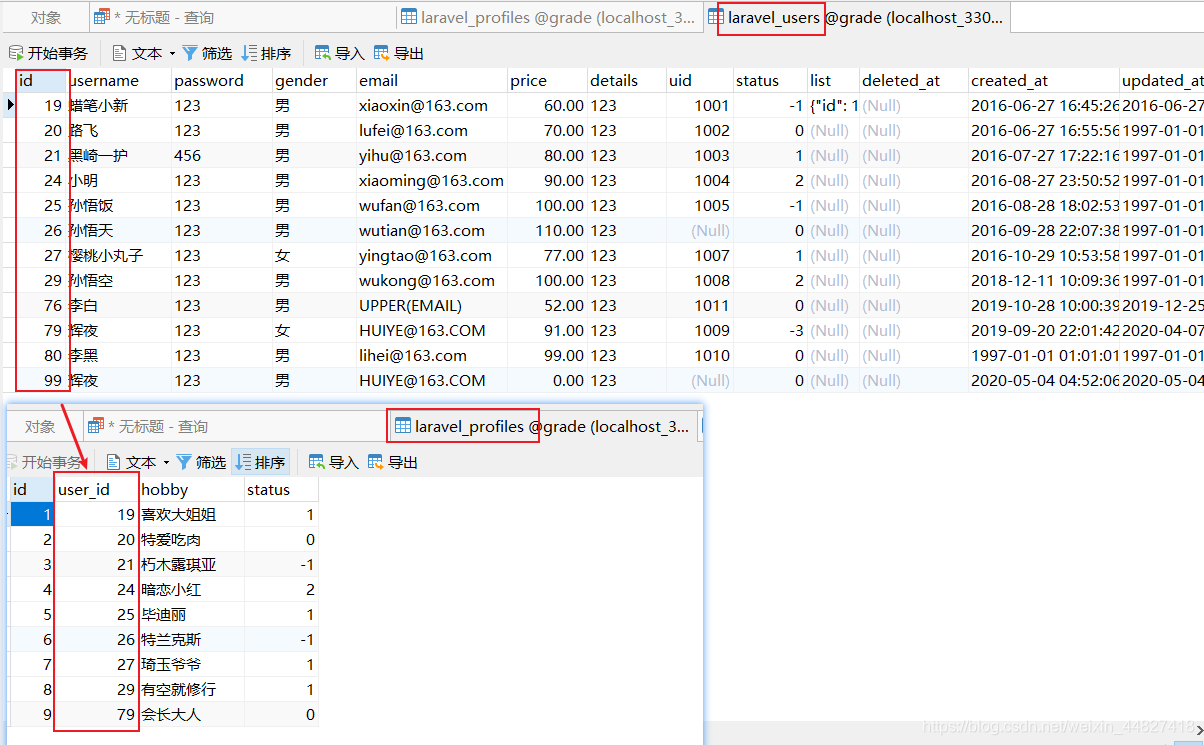Click the 筛选 filter icon in laravel_profiles toolbar
This screenshot has height=745, width=1204.
184,462
